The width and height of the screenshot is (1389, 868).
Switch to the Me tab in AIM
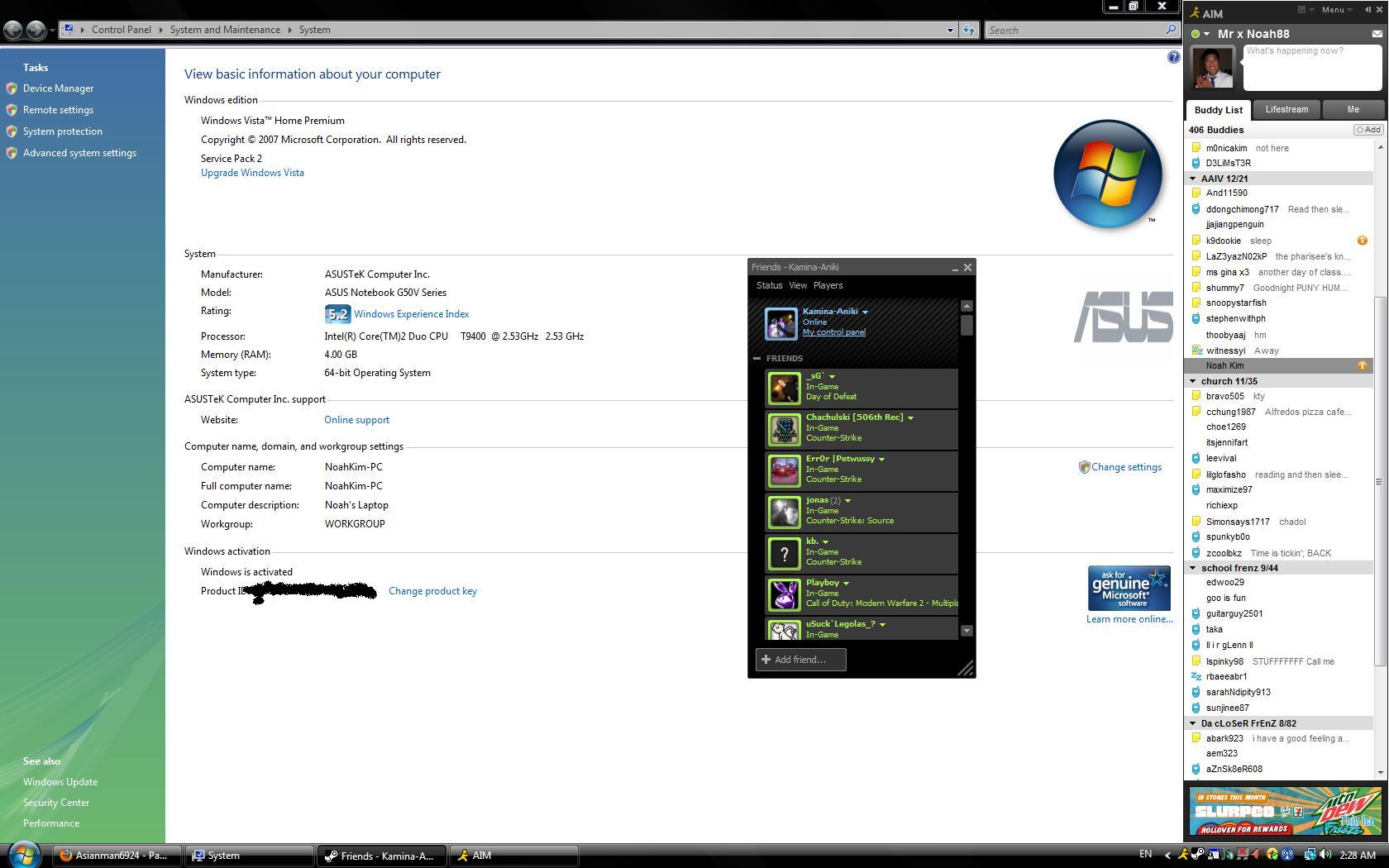pyautogui.click(x=1353, y=109)
